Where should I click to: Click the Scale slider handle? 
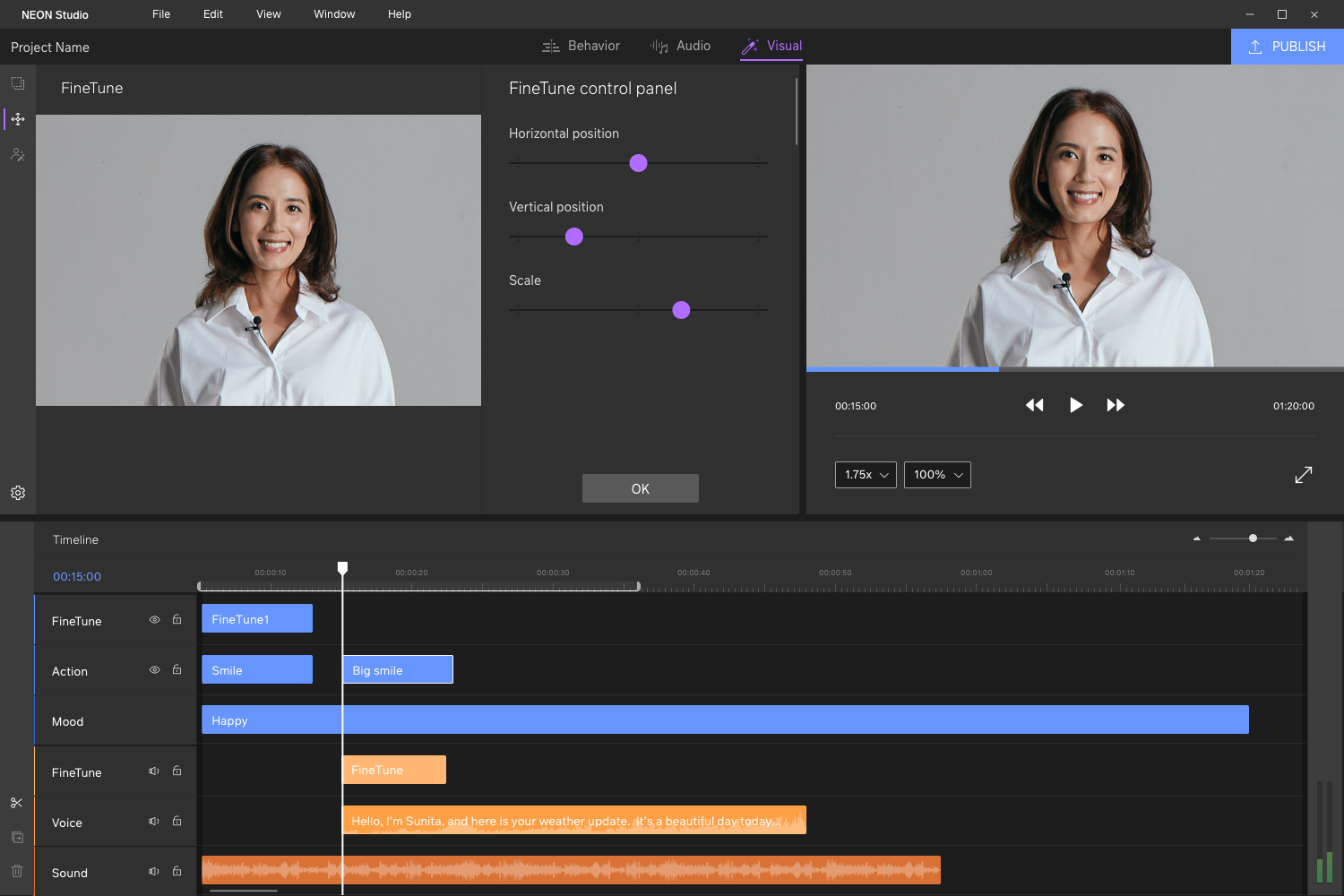click(681, 310)
